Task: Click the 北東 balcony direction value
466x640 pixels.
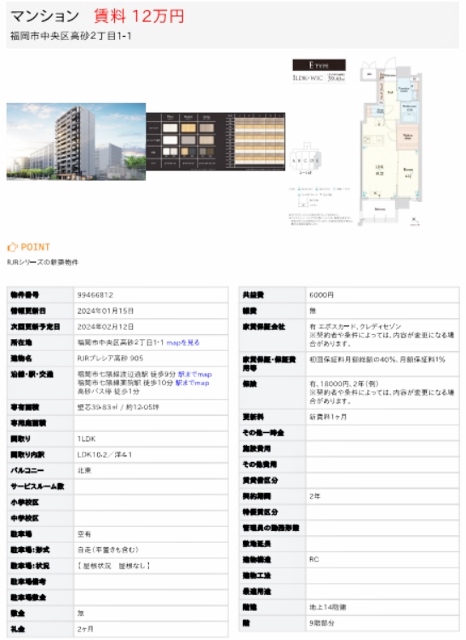Action: 84,470
